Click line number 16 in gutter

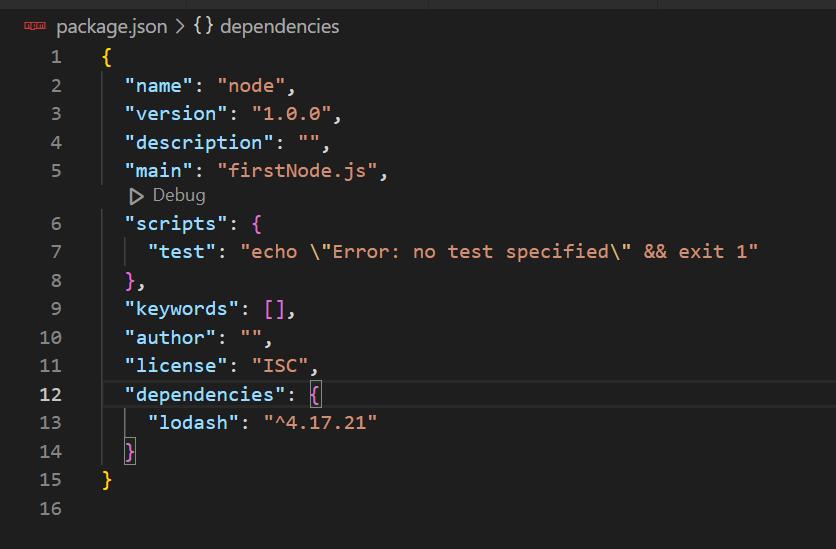coord(51,508)
